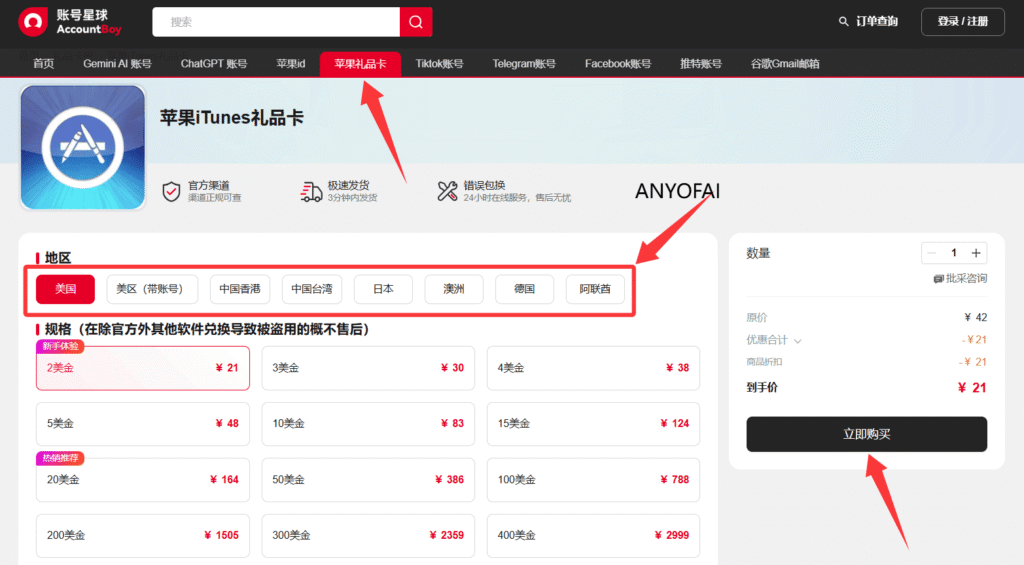Click the 立即购买 buy now button

coord(867,434)
